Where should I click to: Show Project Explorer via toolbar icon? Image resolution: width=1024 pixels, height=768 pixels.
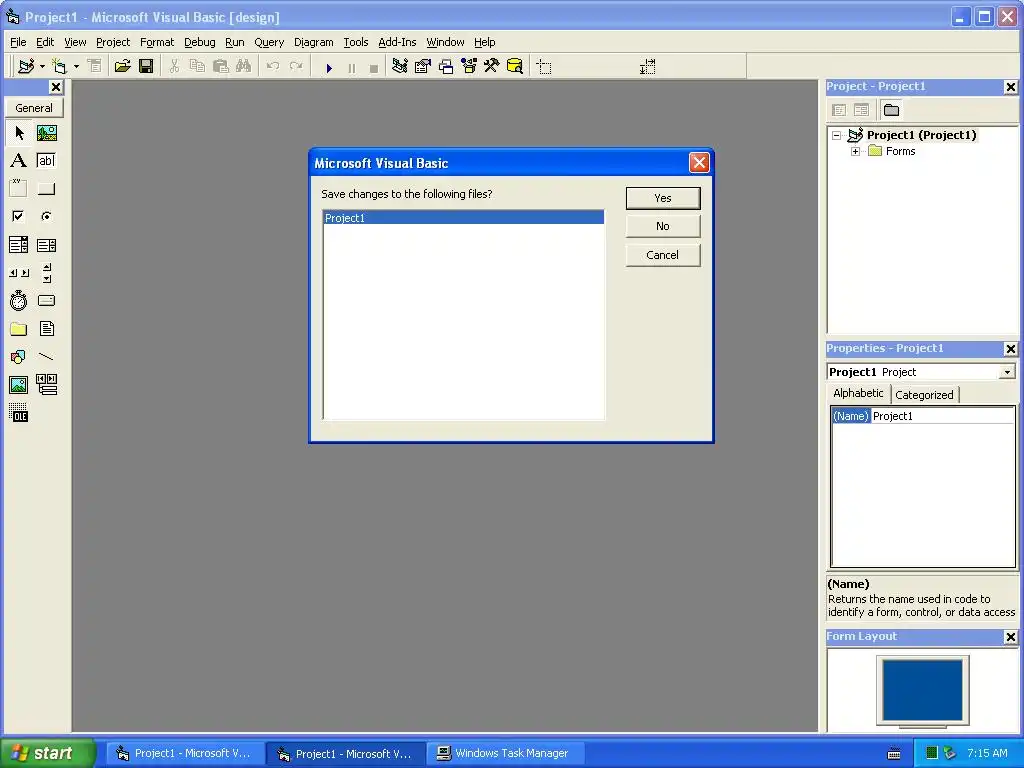400,66
